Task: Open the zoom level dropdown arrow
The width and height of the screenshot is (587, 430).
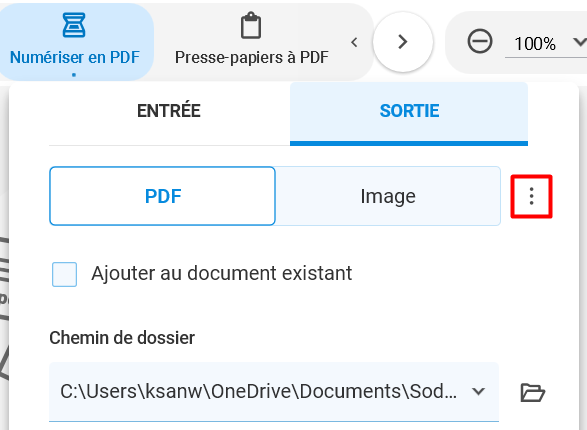Action: click(580, 42)
